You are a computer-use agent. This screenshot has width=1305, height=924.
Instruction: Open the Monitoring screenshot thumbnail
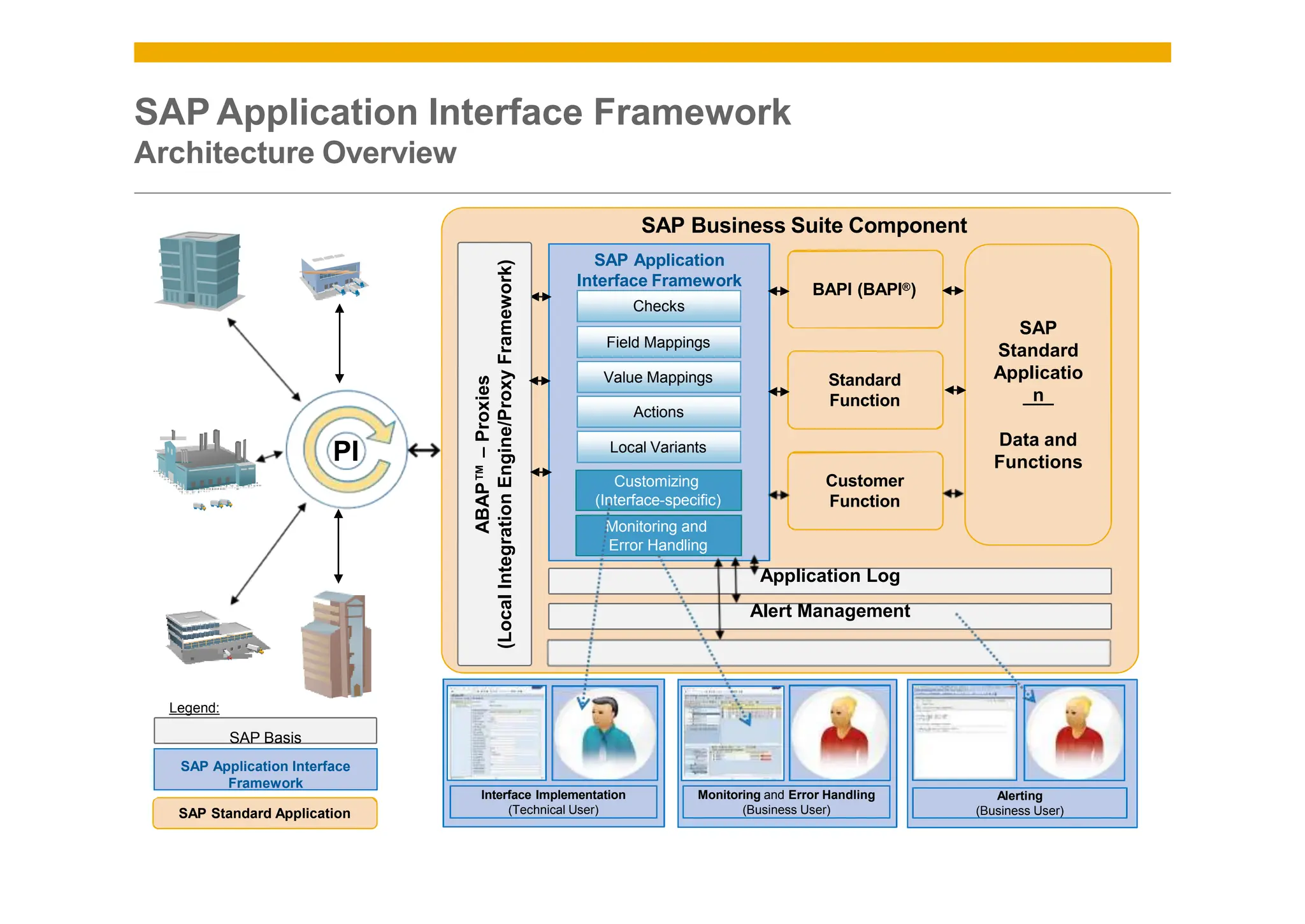click(733, 733)
